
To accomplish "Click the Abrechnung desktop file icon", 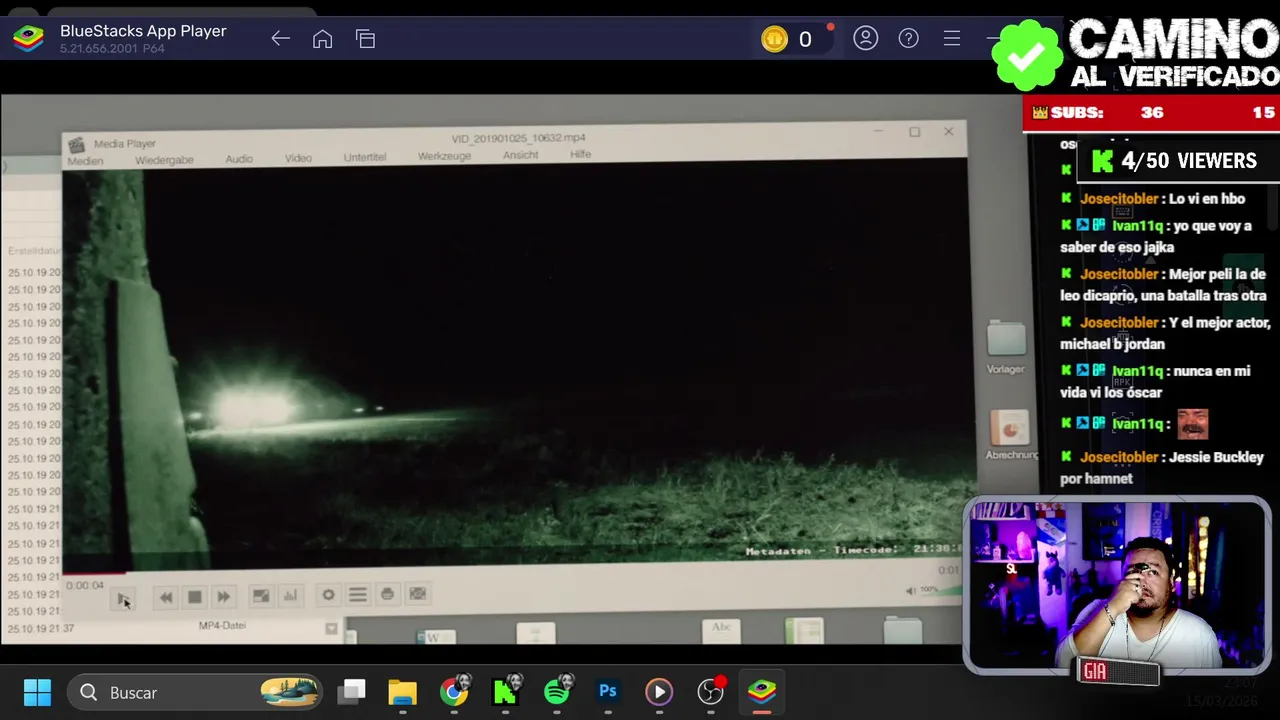I will pos(1010,435).
